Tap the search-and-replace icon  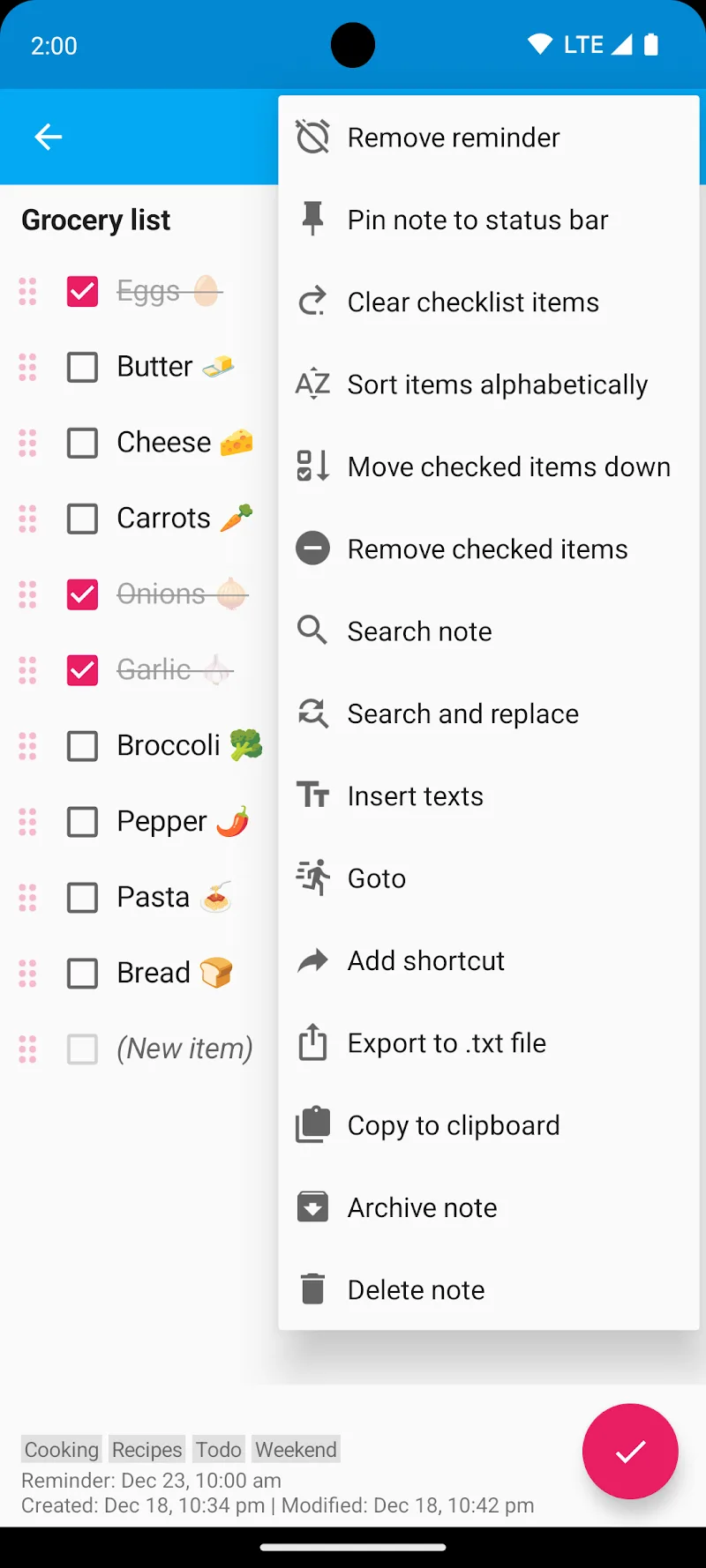tap(312, 713)
